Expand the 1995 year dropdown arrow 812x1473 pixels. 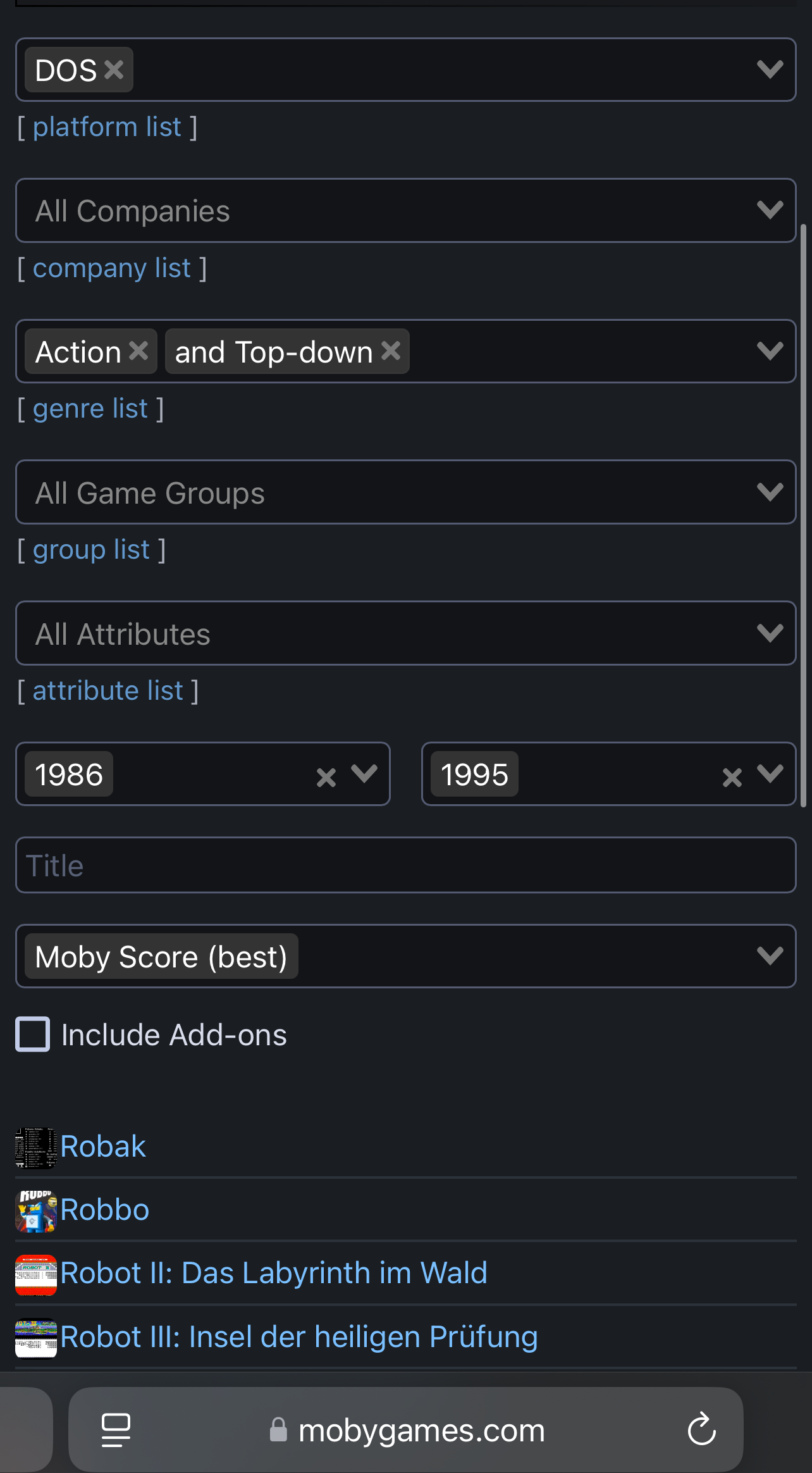(x=770, y=773)
